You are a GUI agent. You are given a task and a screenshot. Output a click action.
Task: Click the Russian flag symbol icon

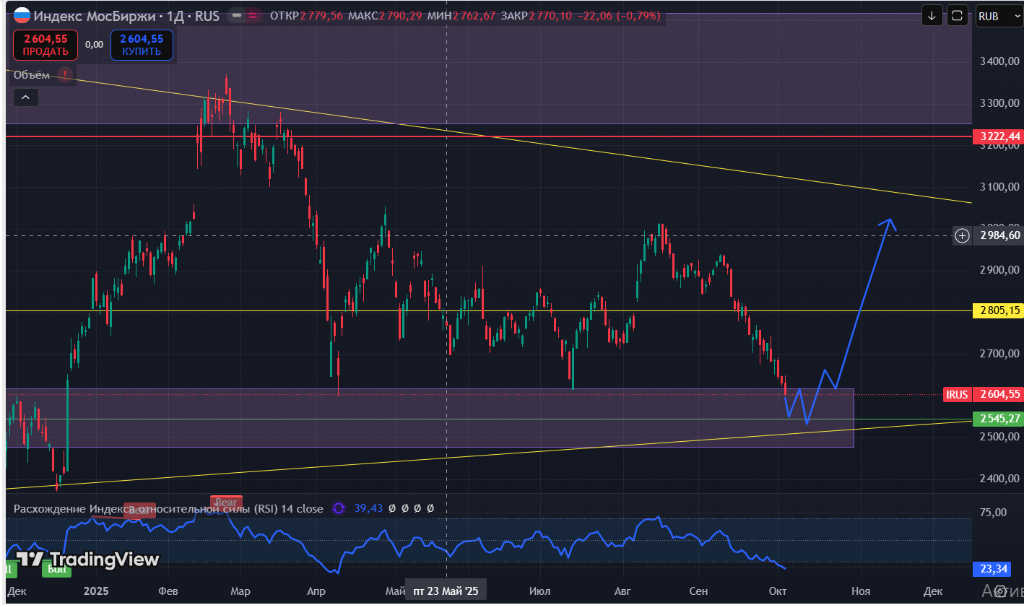pos(21,16)
